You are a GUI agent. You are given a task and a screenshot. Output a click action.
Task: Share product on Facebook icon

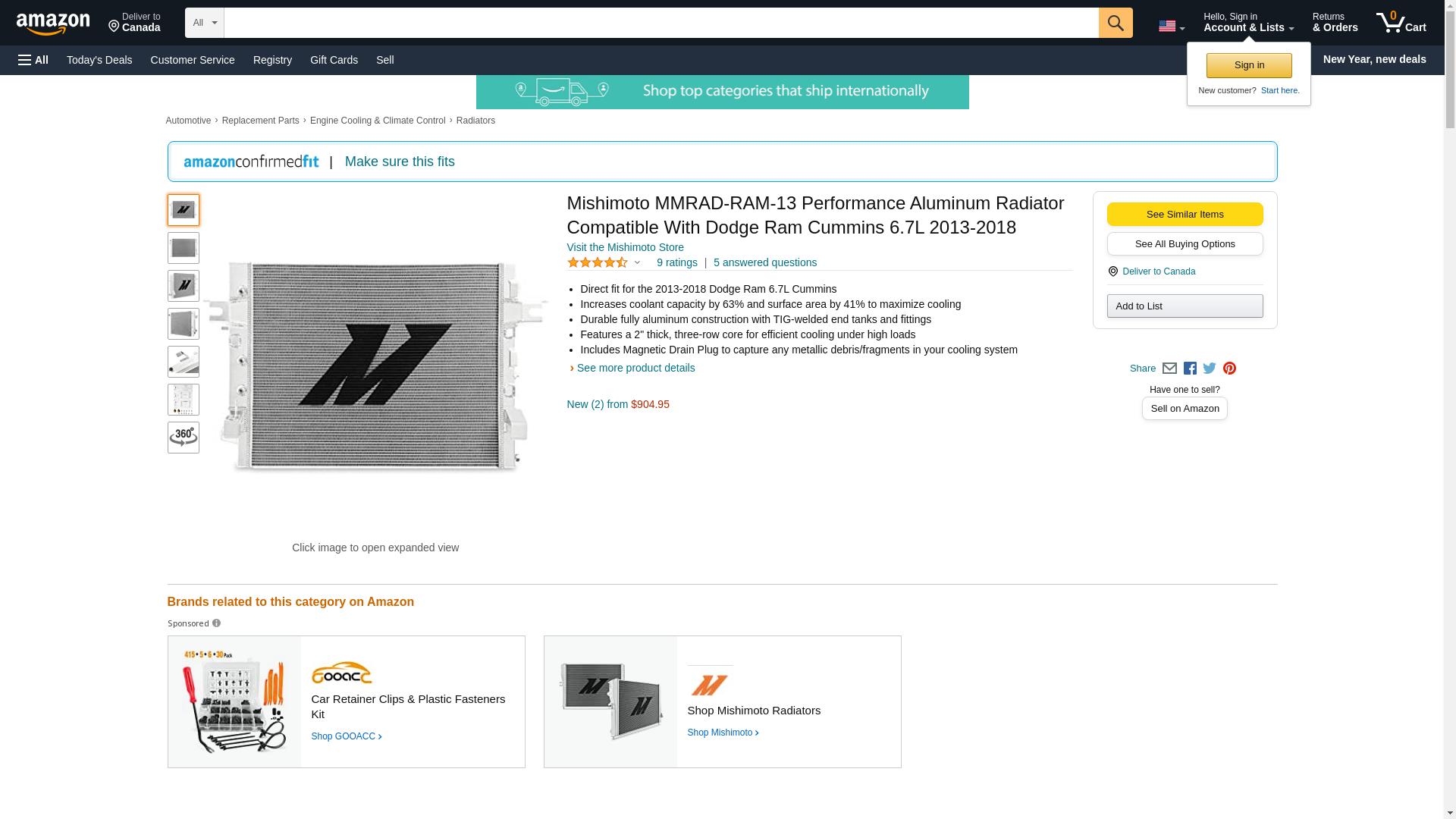point(1190,369)
